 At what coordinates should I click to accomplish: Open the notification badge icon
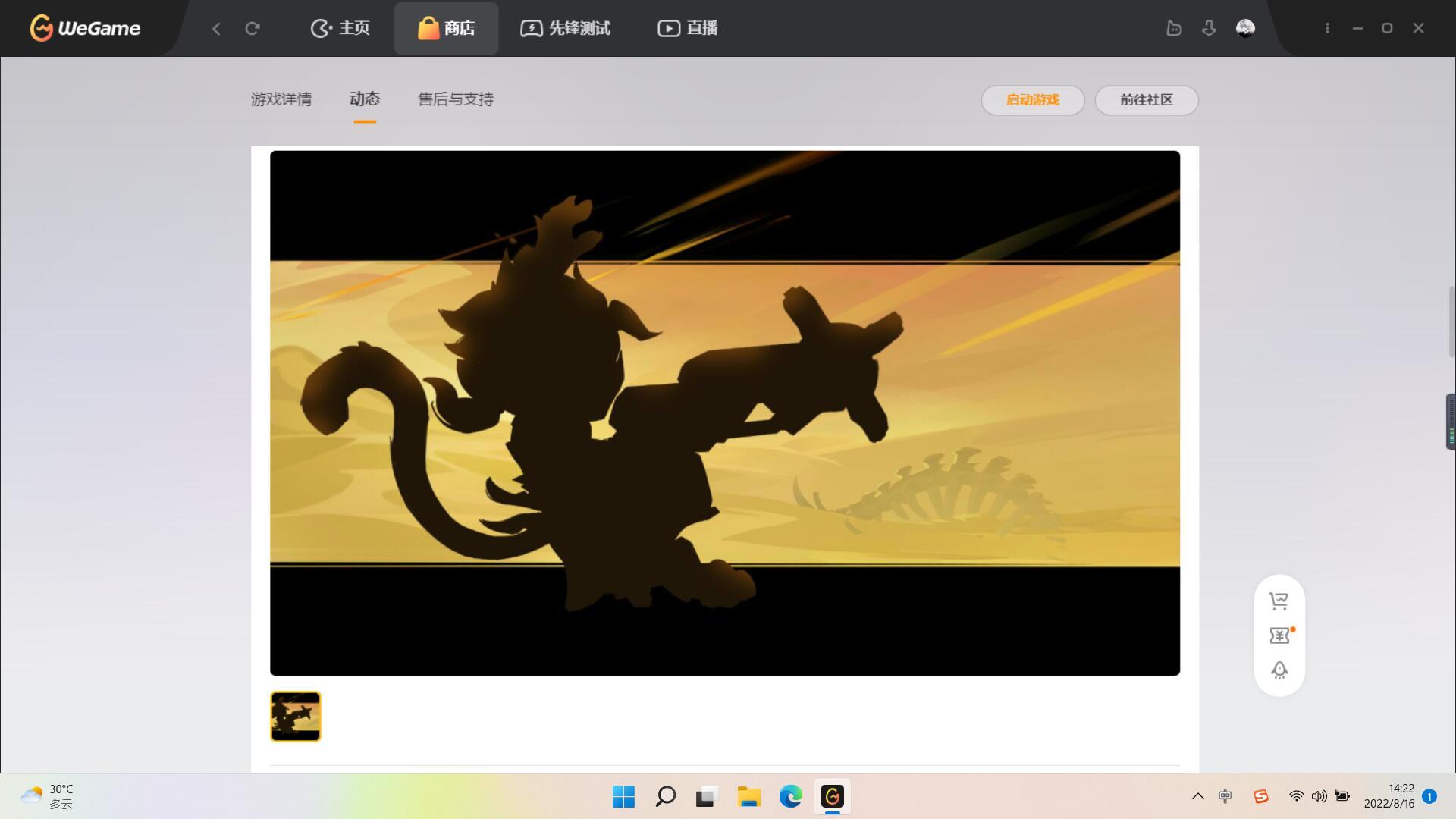pyautogui.click(x=1429, y=796)
